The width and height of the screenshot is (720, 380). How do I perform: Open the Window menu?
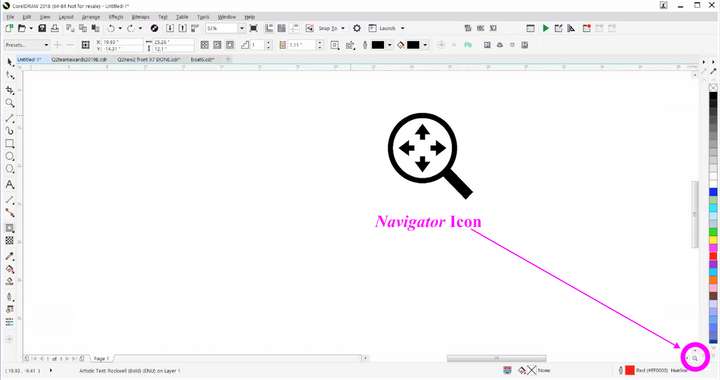[x=227, y=17]
